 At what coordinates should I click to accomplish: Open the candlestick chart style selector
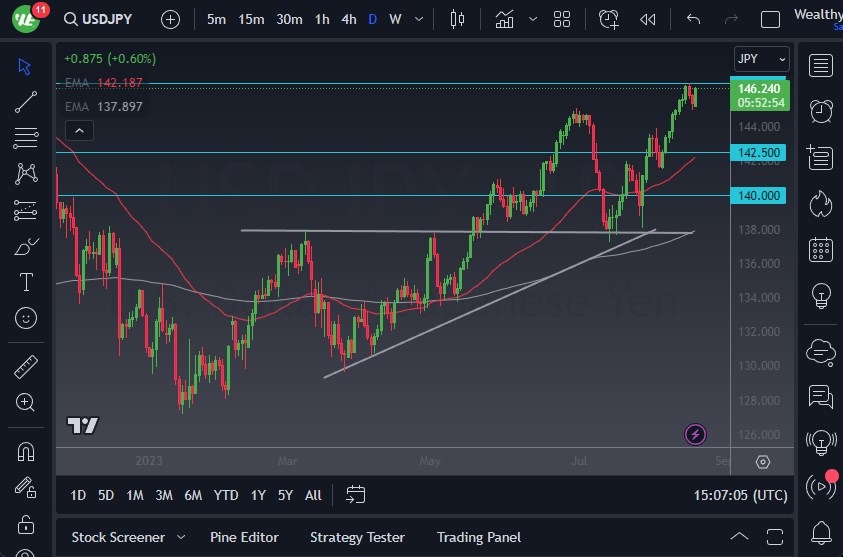point(458,19)
